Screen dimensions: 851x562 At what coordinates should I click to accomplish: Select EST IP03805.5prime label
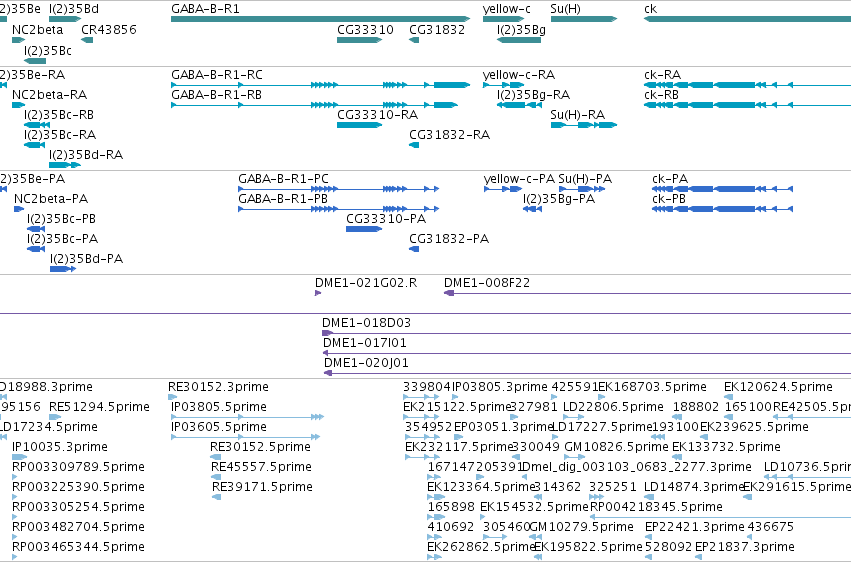219,407
